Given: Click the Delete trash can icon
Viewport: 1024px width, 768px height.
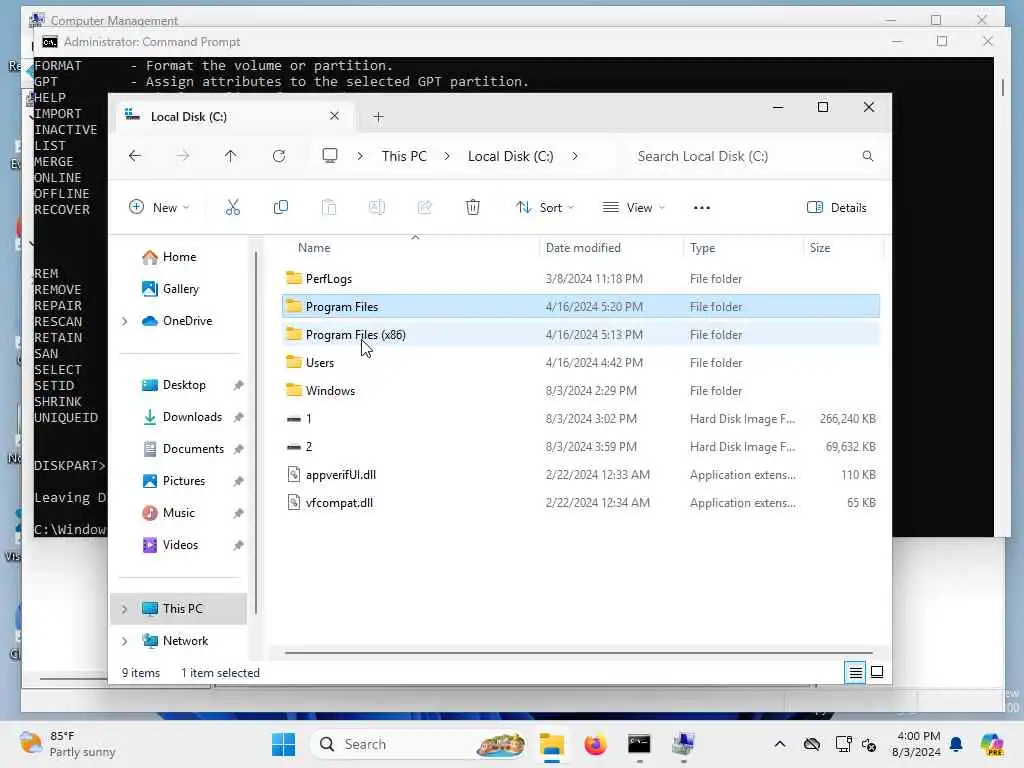Looking at the screenshot, I should [473, 208].
